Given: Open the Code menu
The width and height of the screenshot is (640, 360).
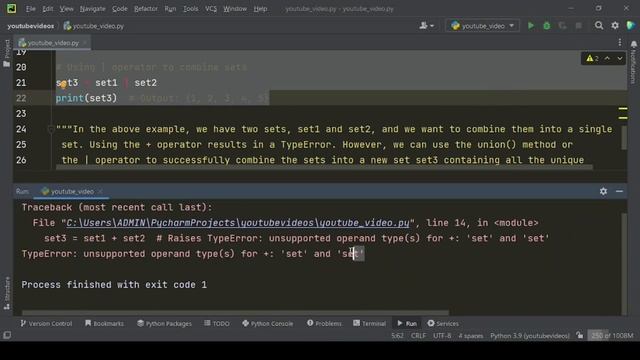Looking at the screenshot, I should (x=120, y=9).
